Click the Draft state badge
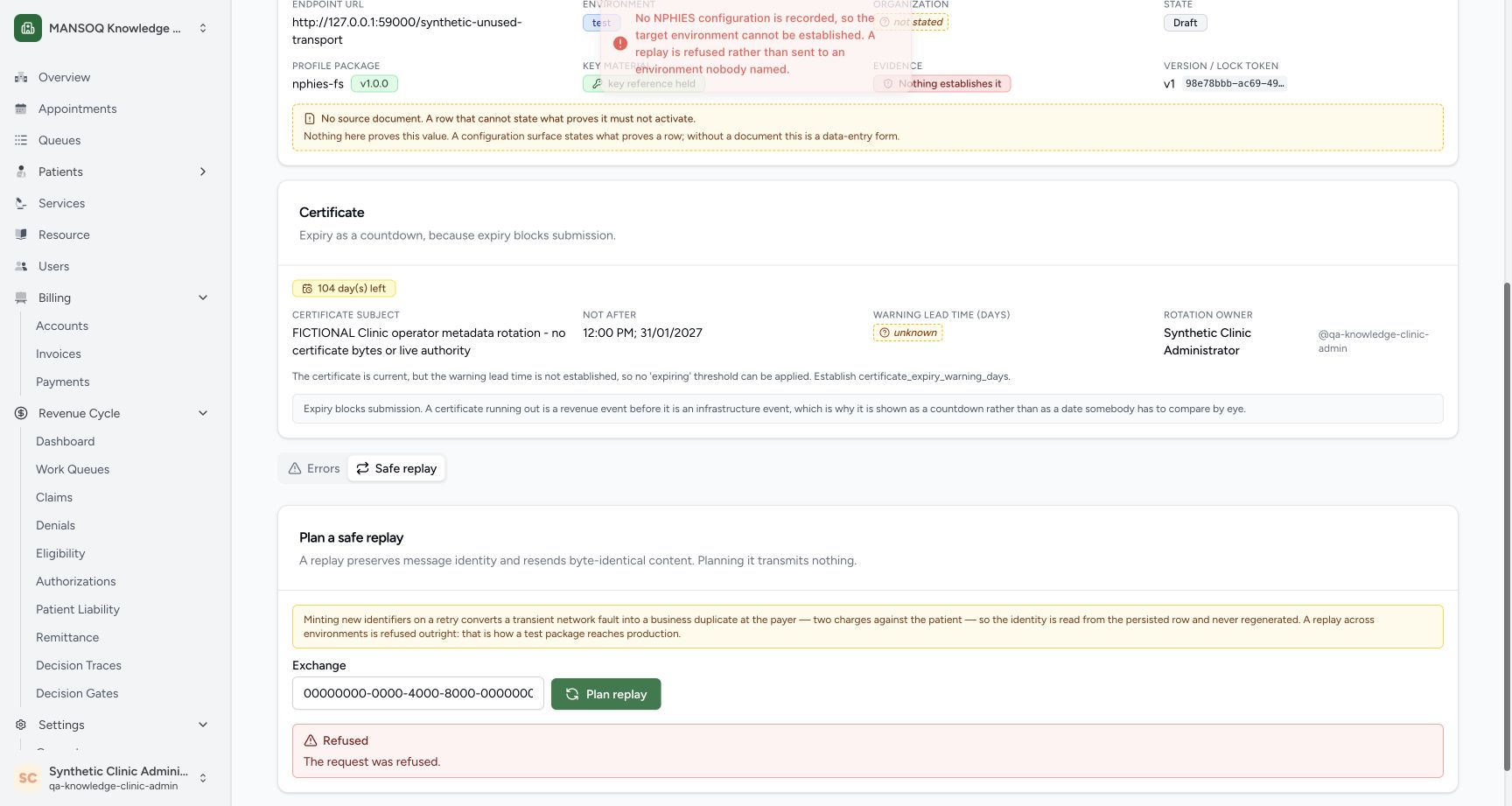1512x806 pixels. (x=1186, y=23)
